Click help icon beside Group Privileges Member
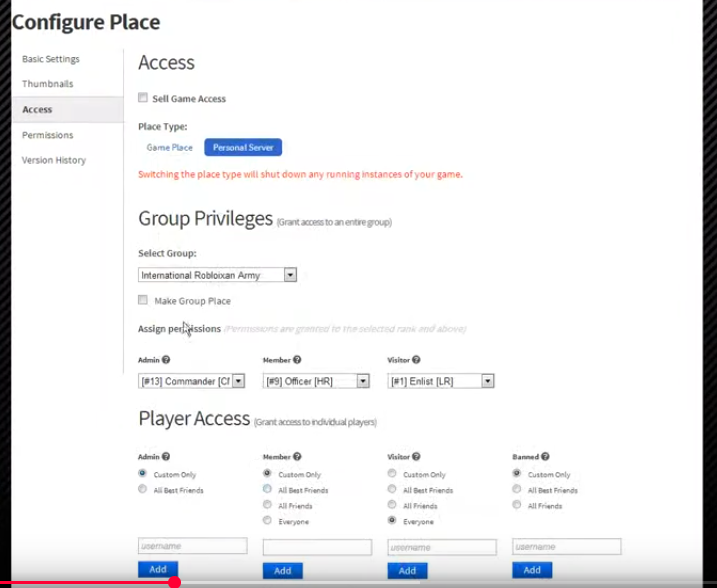 pos(297,360)
